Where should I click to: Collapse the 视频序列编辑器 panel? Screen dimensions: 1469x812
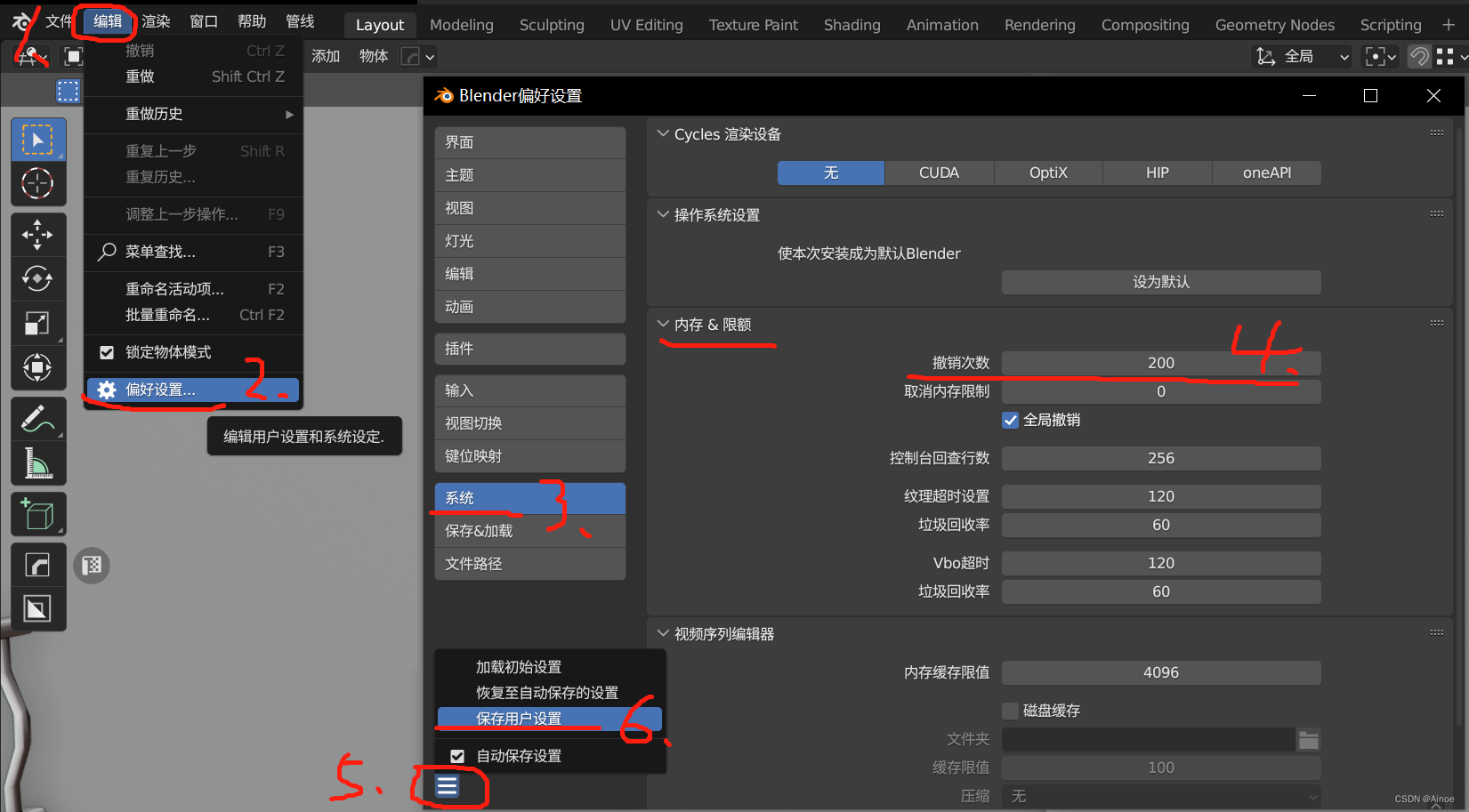[x=663, y=633]
